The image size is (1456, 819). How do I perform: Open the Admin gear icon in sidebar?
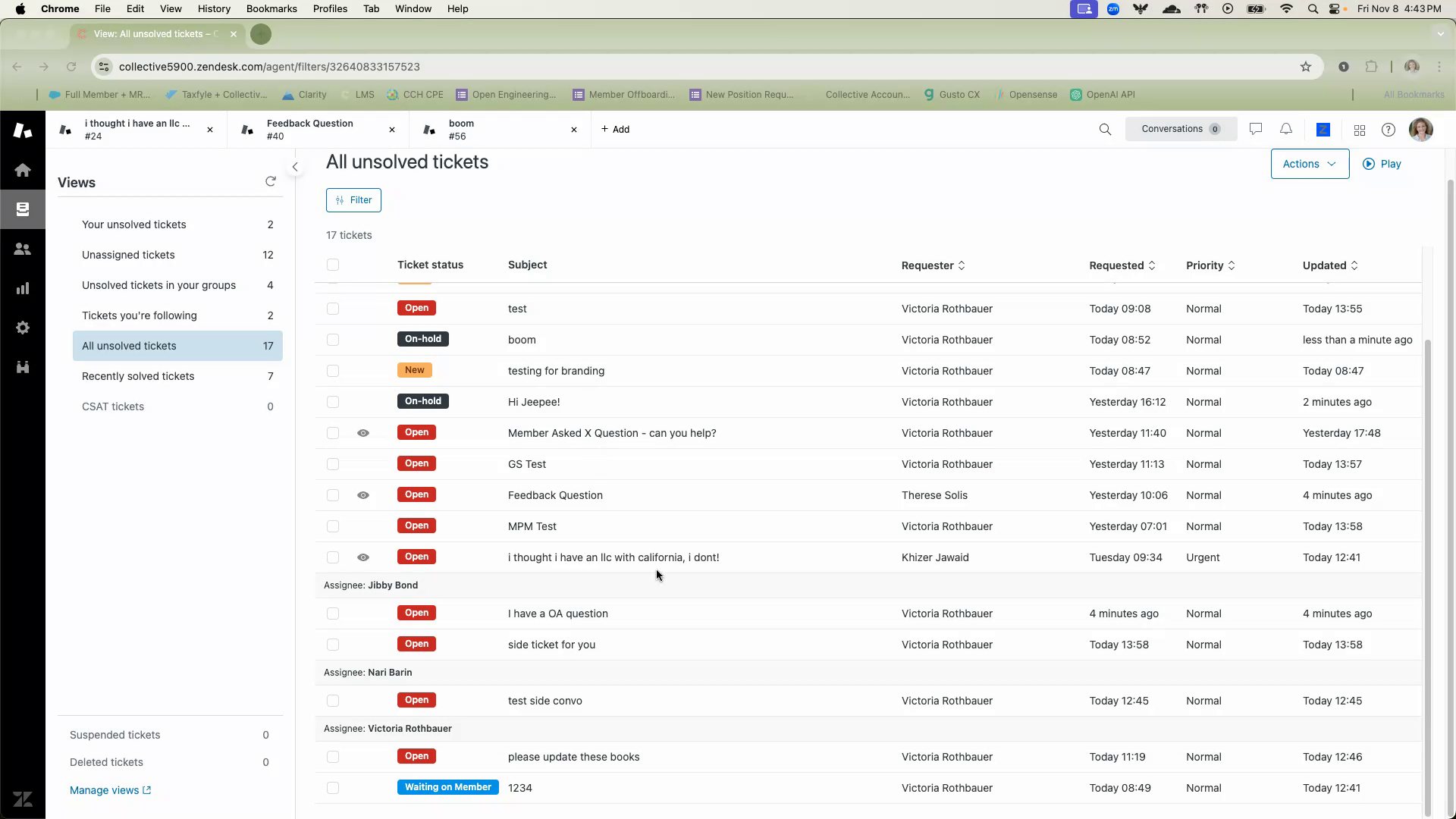pos(23,328)
